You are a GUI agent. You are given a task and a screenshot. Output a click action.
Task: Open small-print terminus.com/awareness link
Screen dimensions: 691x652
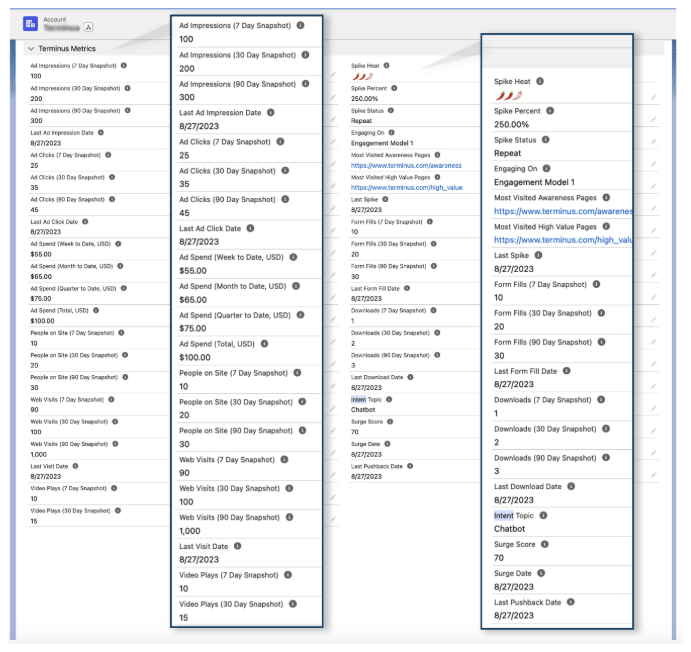coord(406,166)
